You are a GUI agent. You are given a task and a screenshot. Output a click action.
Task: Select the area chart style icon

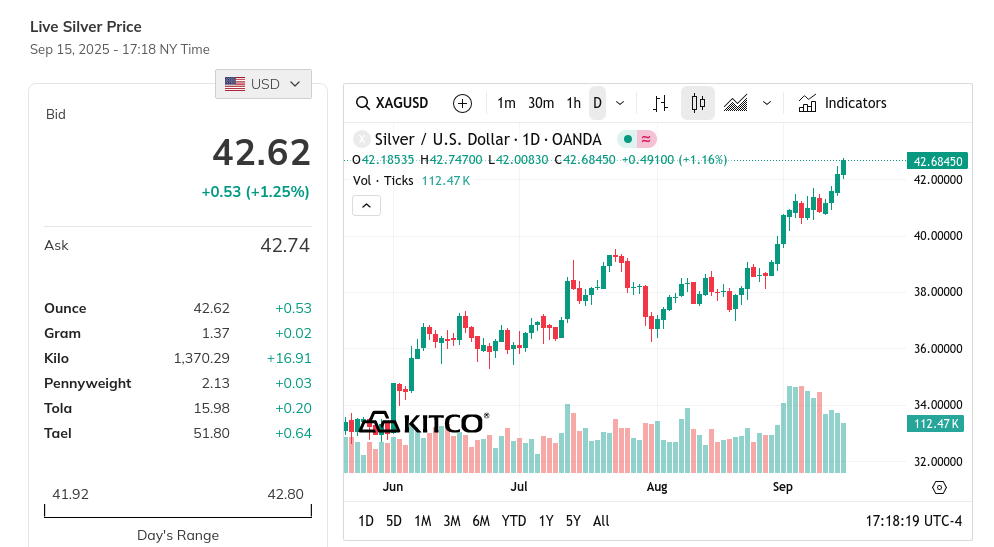click(735, 103)
